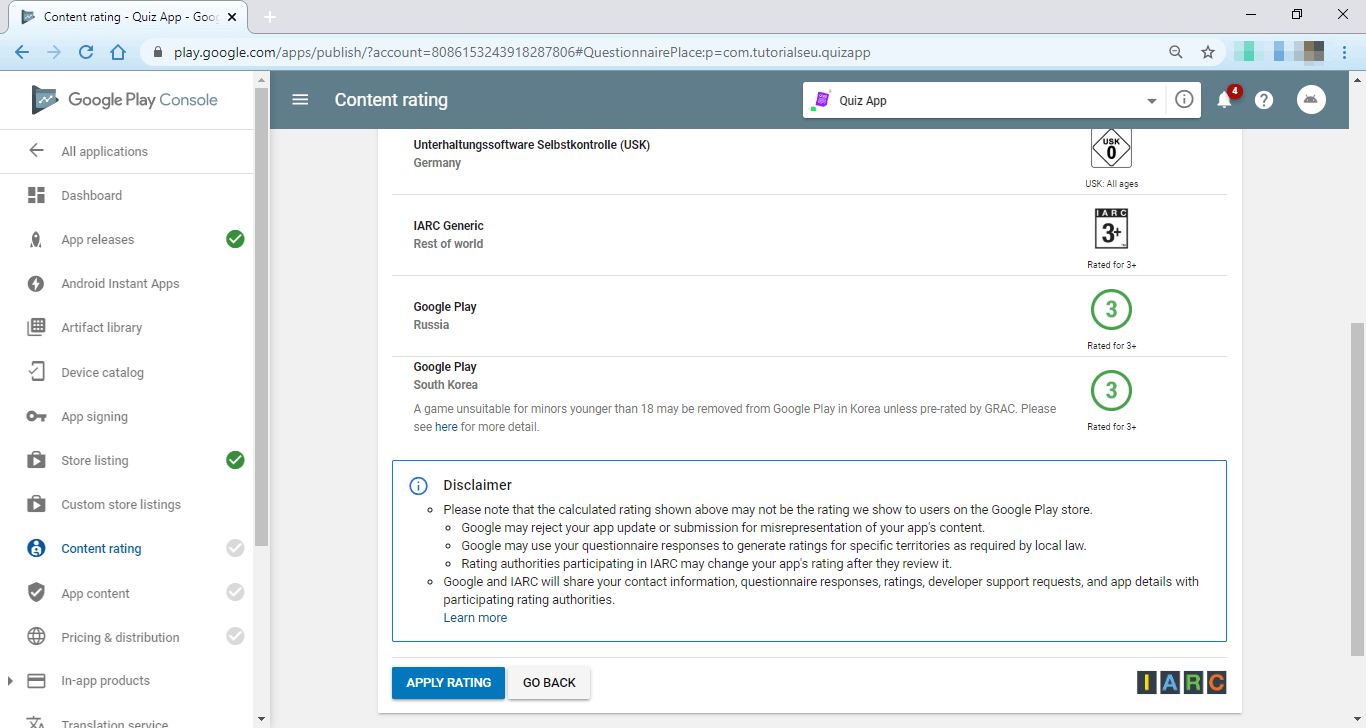The image size is (1366, 728).
Task: Click the Go Back button
Action: 549,683
